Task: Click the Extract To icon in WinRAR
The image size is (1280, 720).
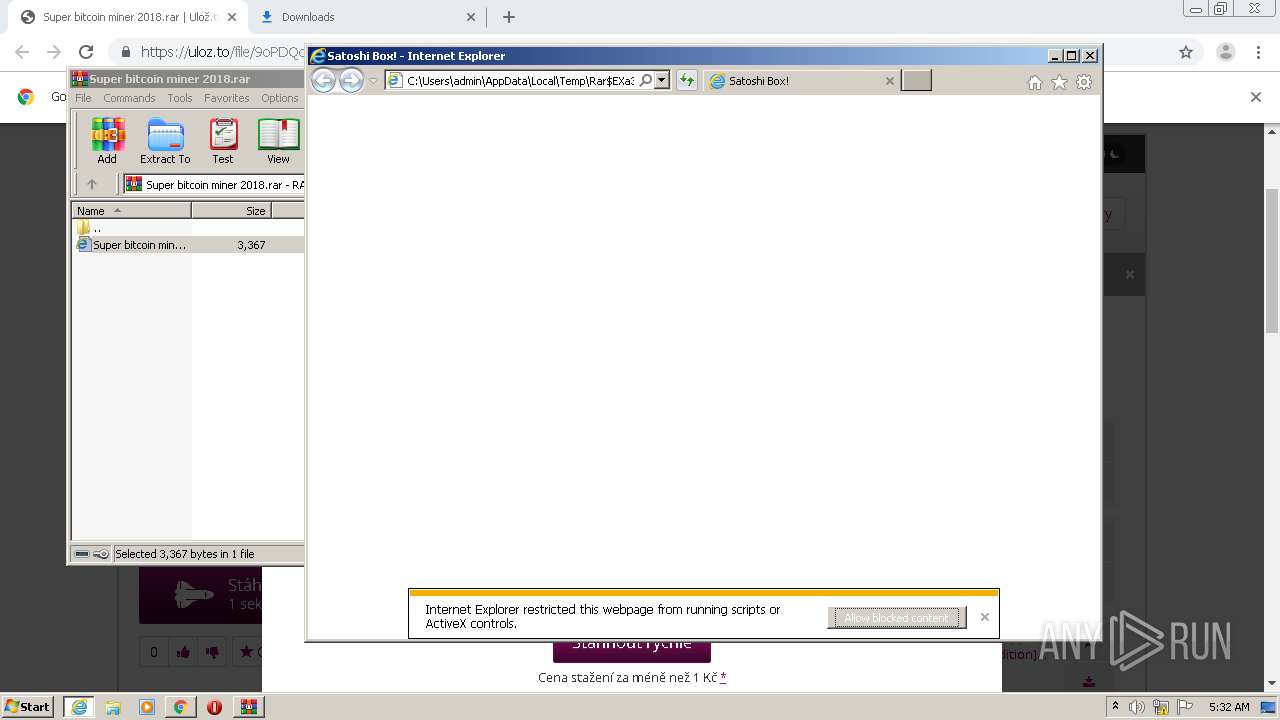Action: (165, 141)
